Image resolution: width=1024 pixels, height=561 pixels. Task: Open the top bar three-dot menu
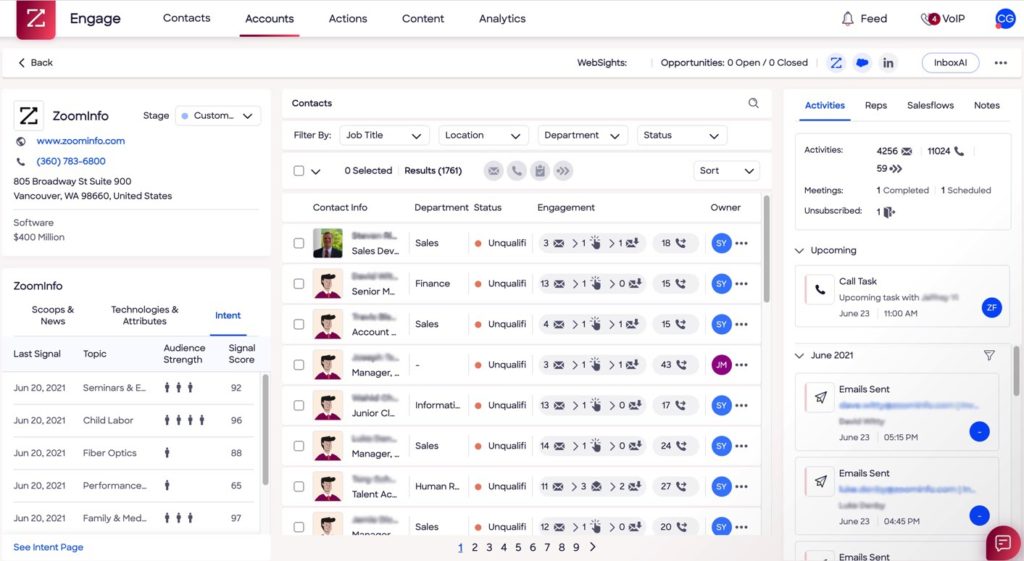pyautogui.click(x=1000, y=63)
